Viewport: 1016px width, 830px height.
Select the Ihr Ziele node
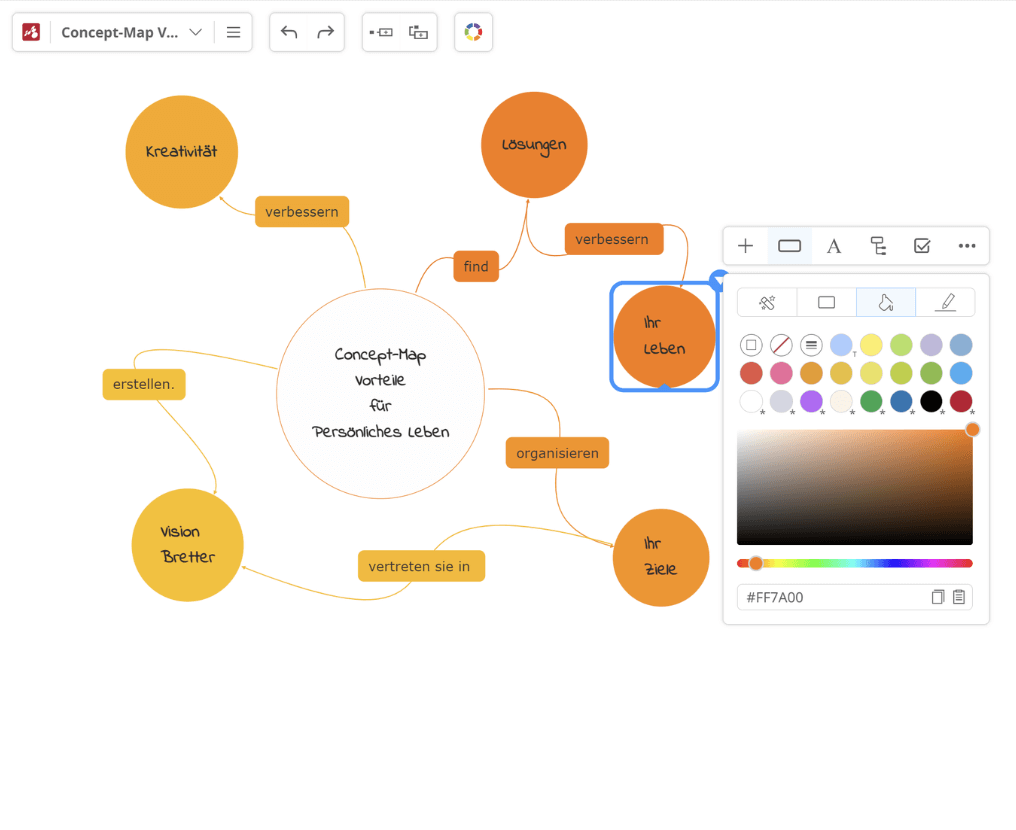pyautogui.click(x=661, y=557)
